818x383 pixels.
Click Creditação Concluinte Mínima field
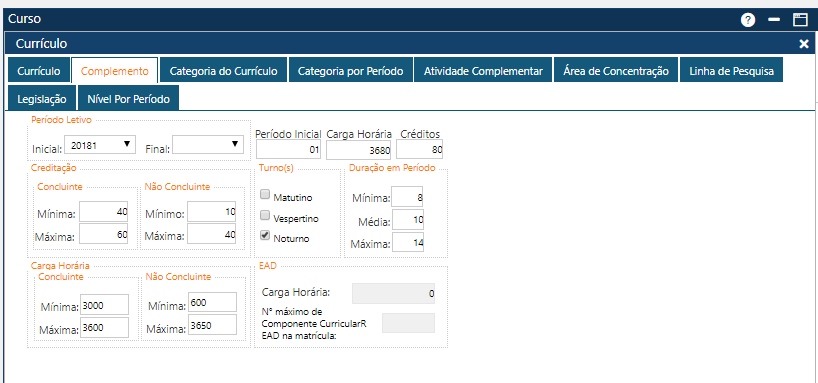(104, 212)
